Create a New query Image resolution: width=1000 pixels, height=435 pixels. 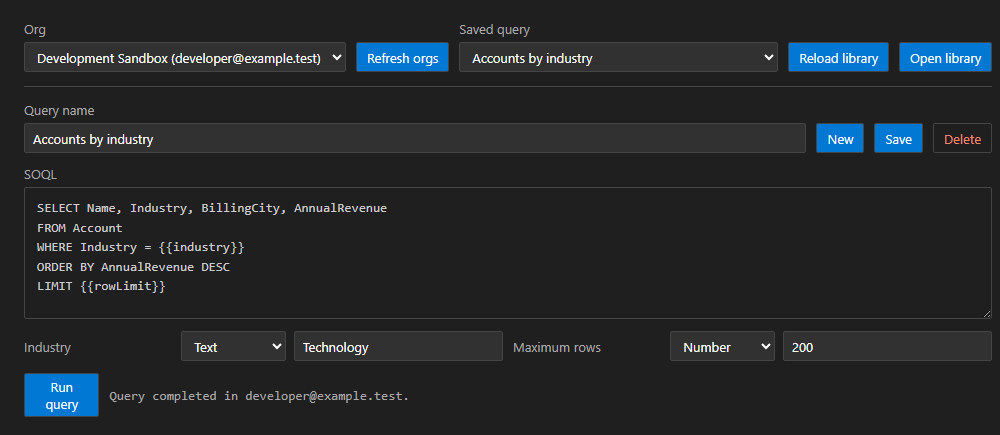[x=840, y=138]
